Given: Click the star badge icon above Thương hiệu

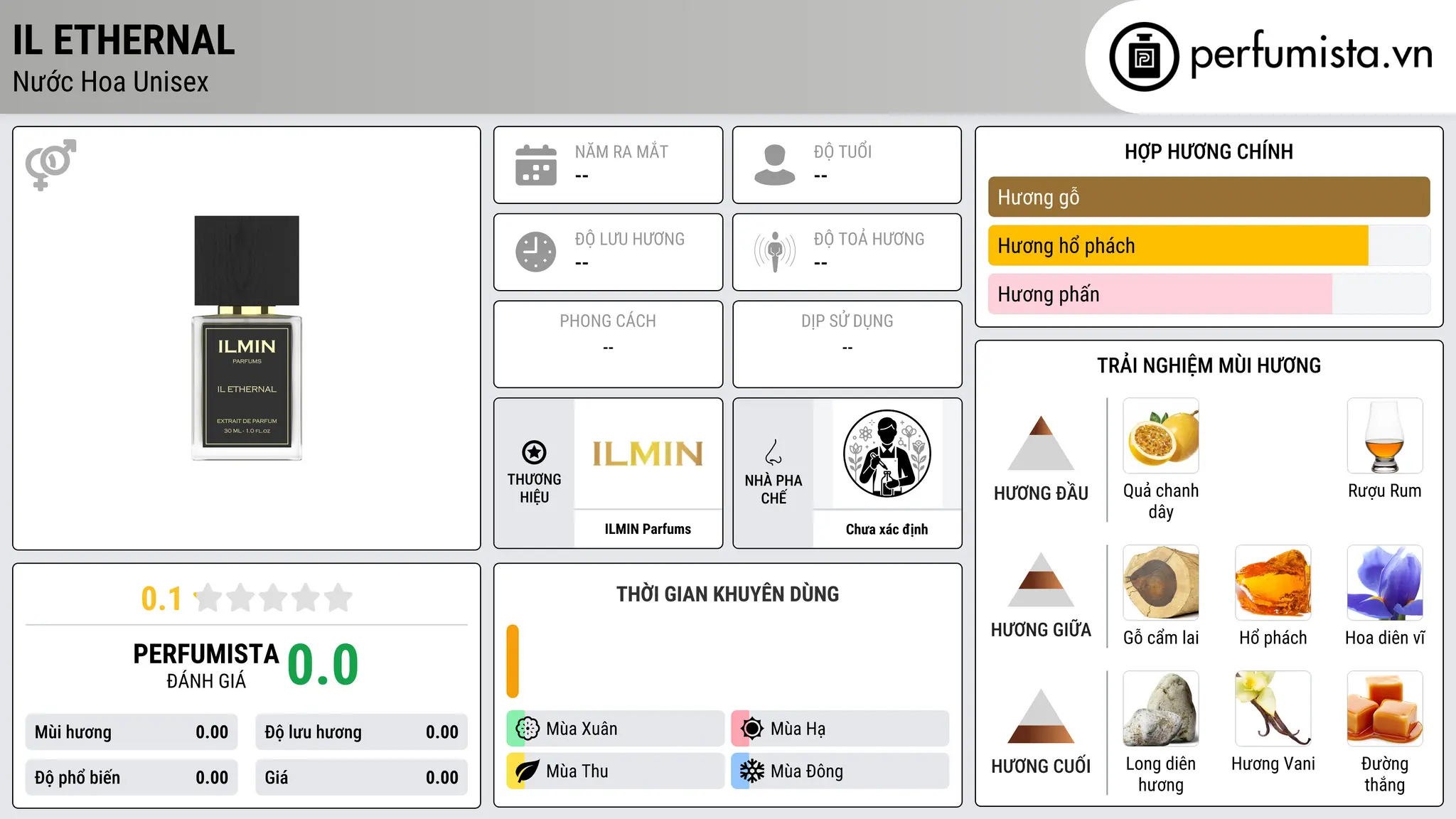Looking at the screenshot, I should point(534,452).
